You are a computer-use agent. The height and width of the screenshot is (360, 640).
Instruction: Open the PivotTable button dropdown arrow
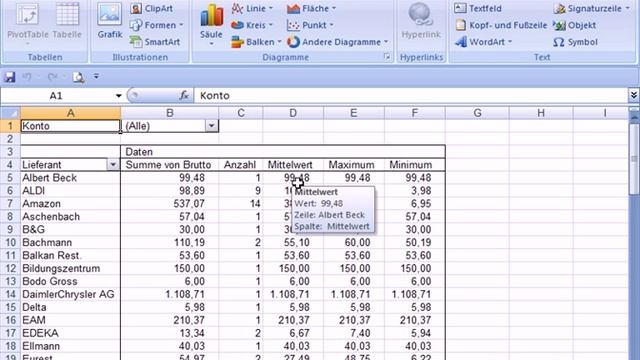point(28,44)
